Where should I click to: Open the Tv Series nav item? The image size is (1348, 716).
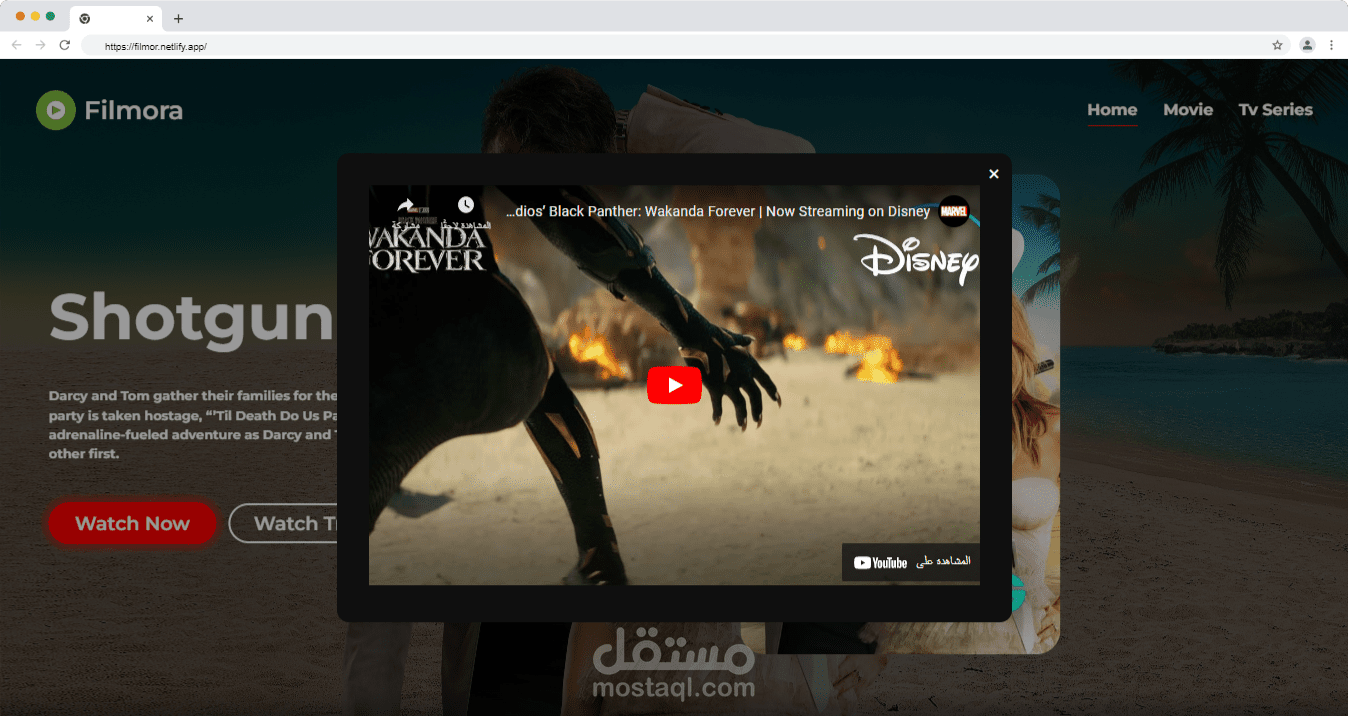1276,110
